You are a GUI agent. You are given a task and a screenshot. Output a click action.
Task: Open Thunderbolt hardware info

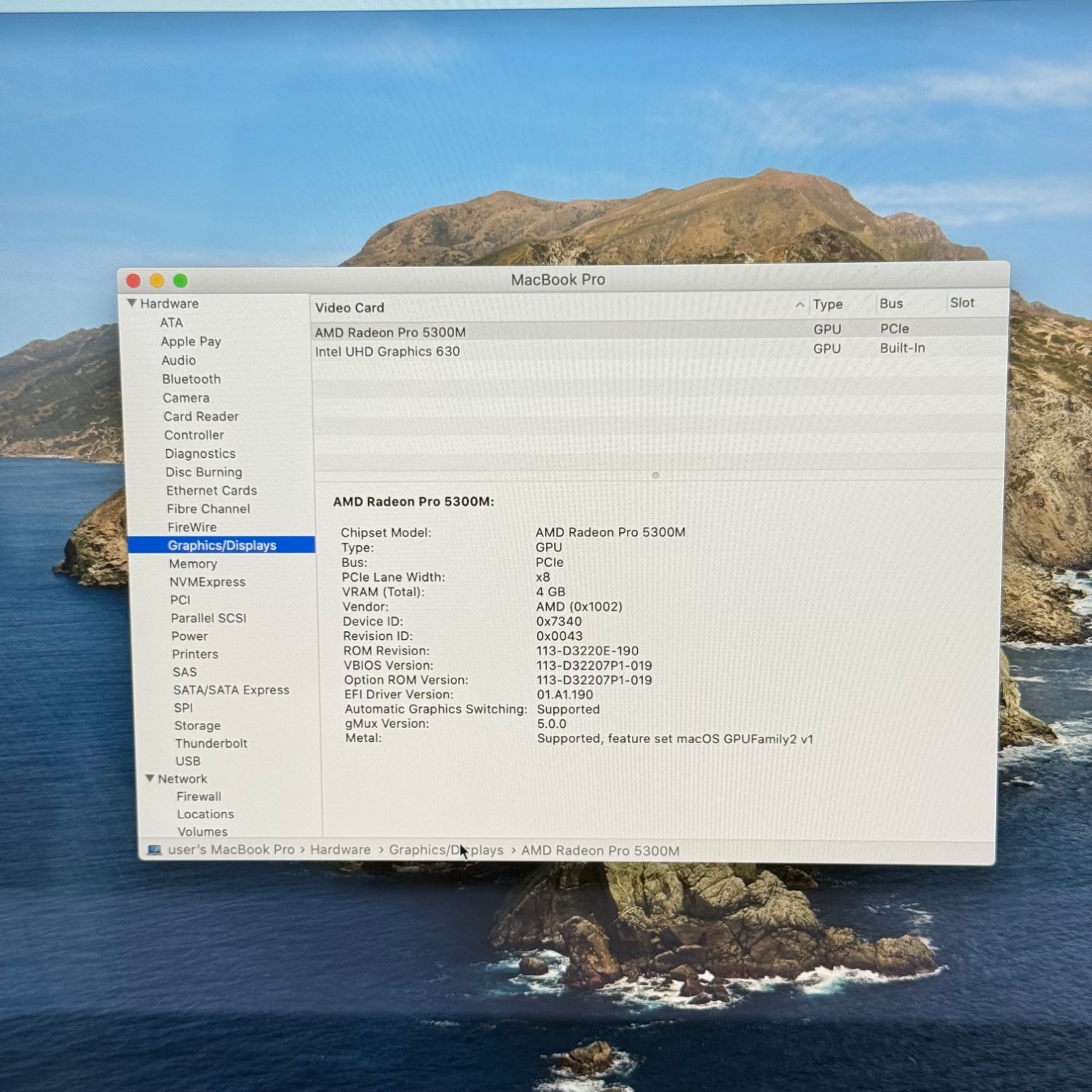[211, 743]
